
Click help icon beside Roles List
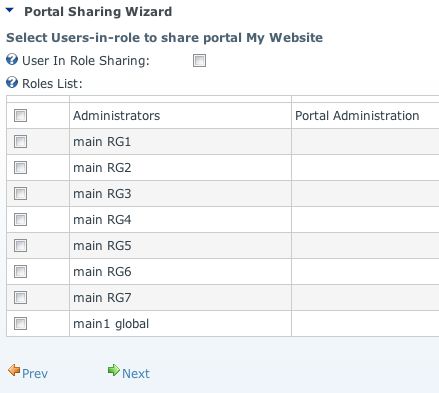(x=12, y=82)
